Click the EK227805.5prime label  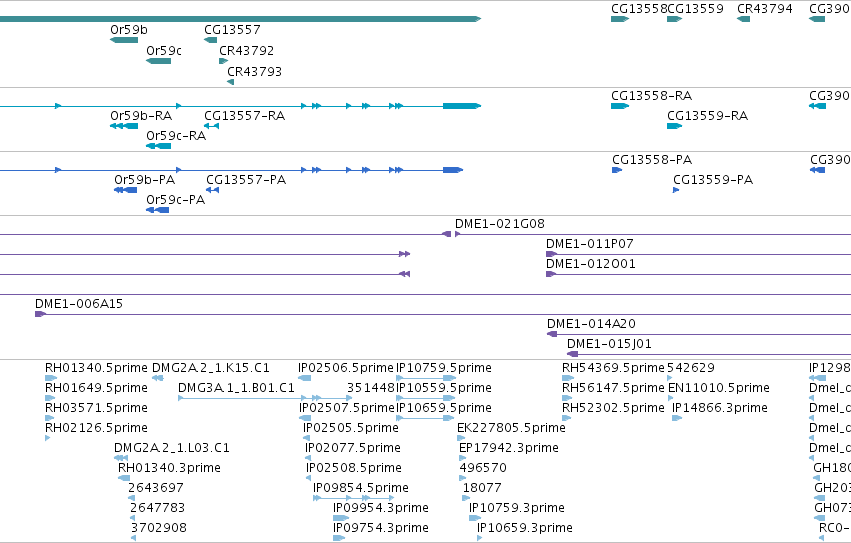click(511, 428)
